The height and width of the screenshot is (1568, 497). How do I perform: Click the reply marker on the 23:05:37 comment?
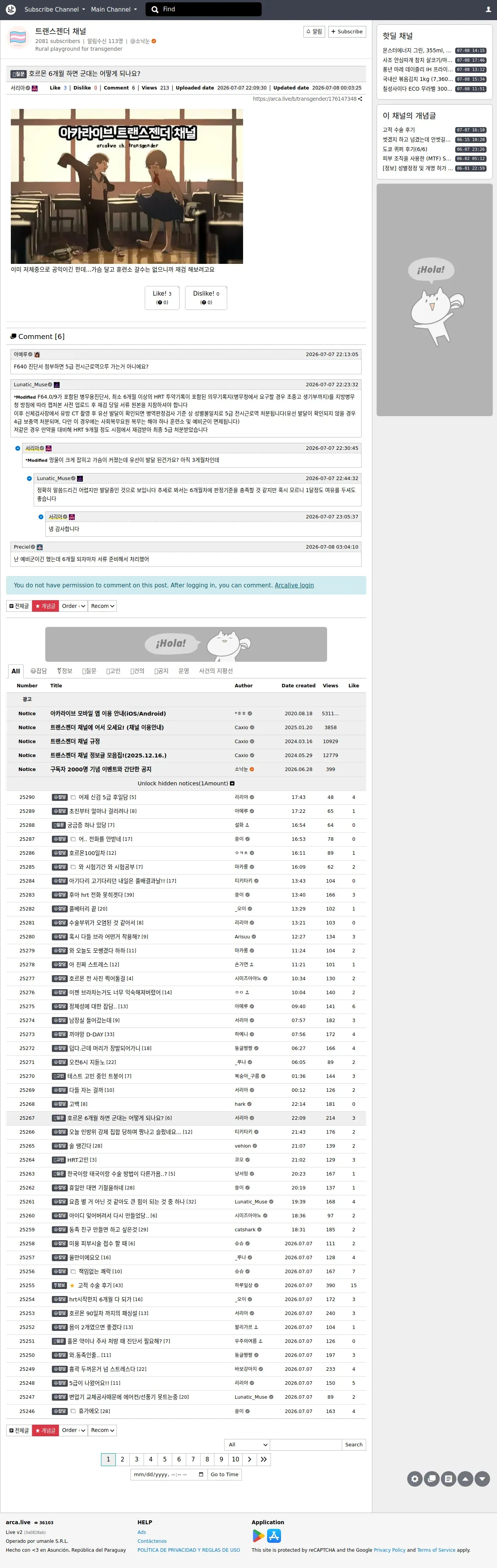tap(41, 517)
